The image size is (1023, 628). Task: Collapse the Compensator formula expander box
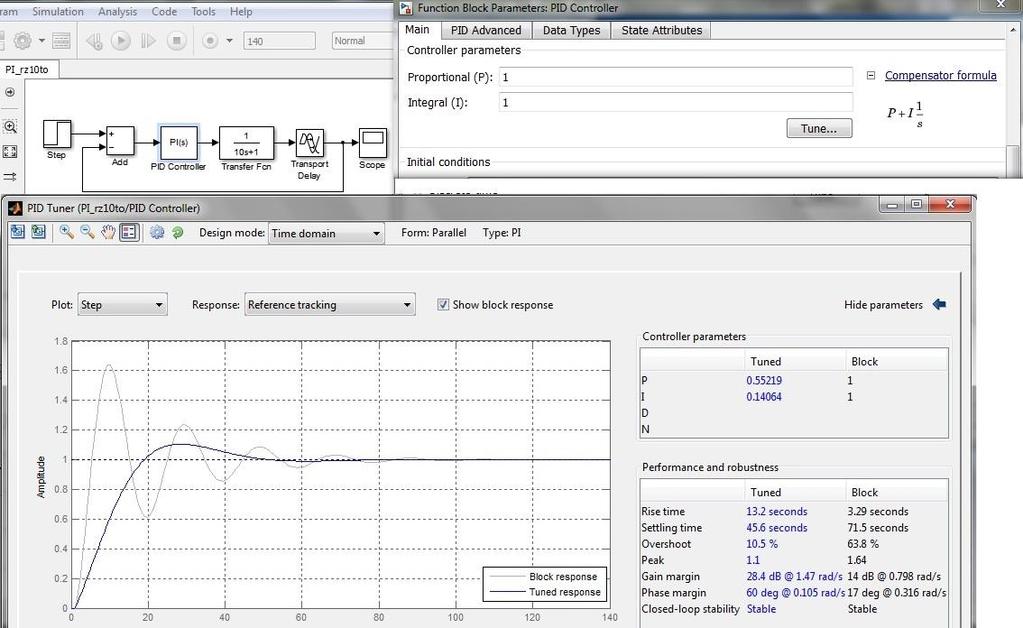pos(870,76)
